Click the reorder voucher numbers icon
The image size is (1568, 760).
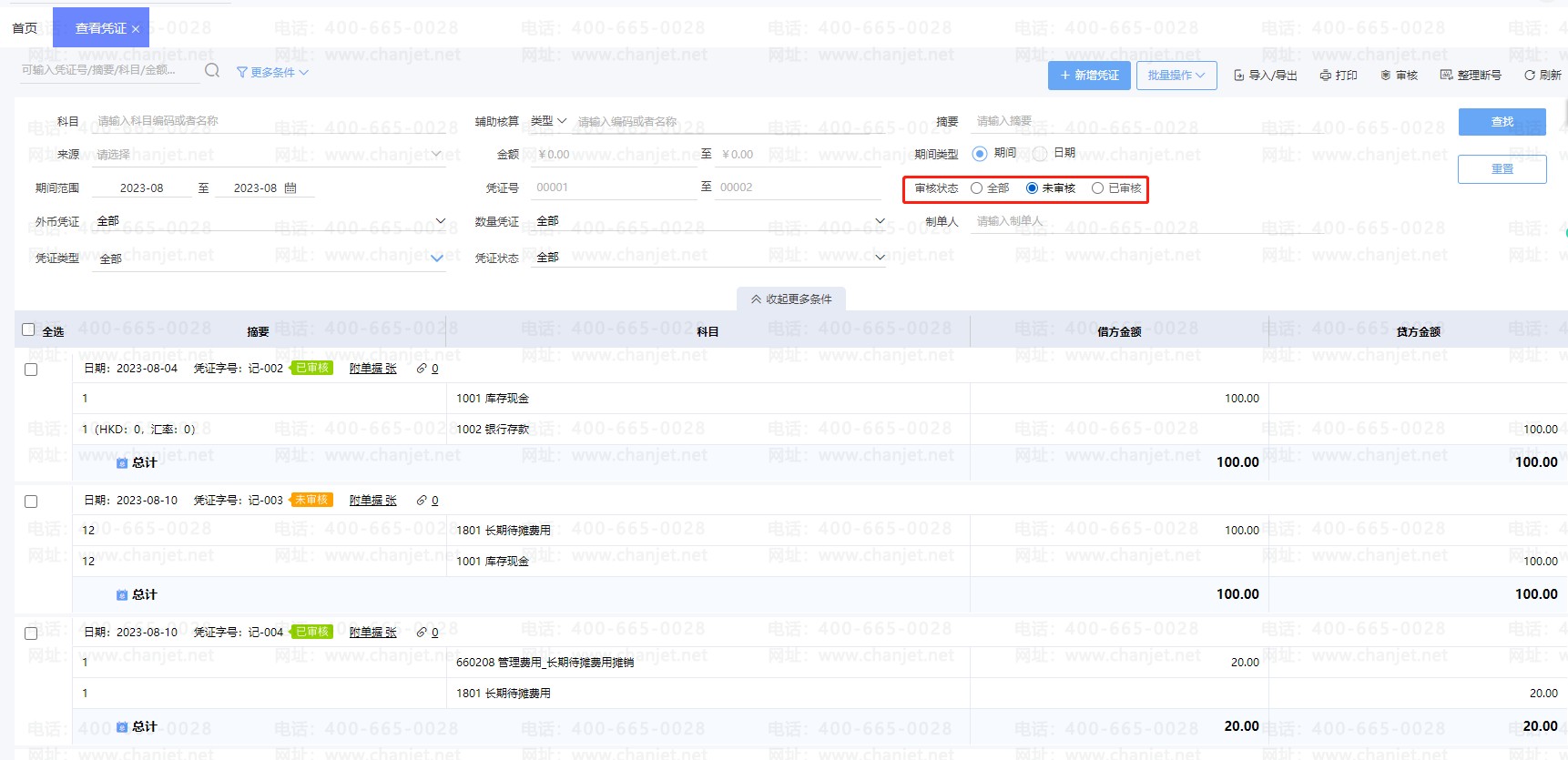[1446, 75]
